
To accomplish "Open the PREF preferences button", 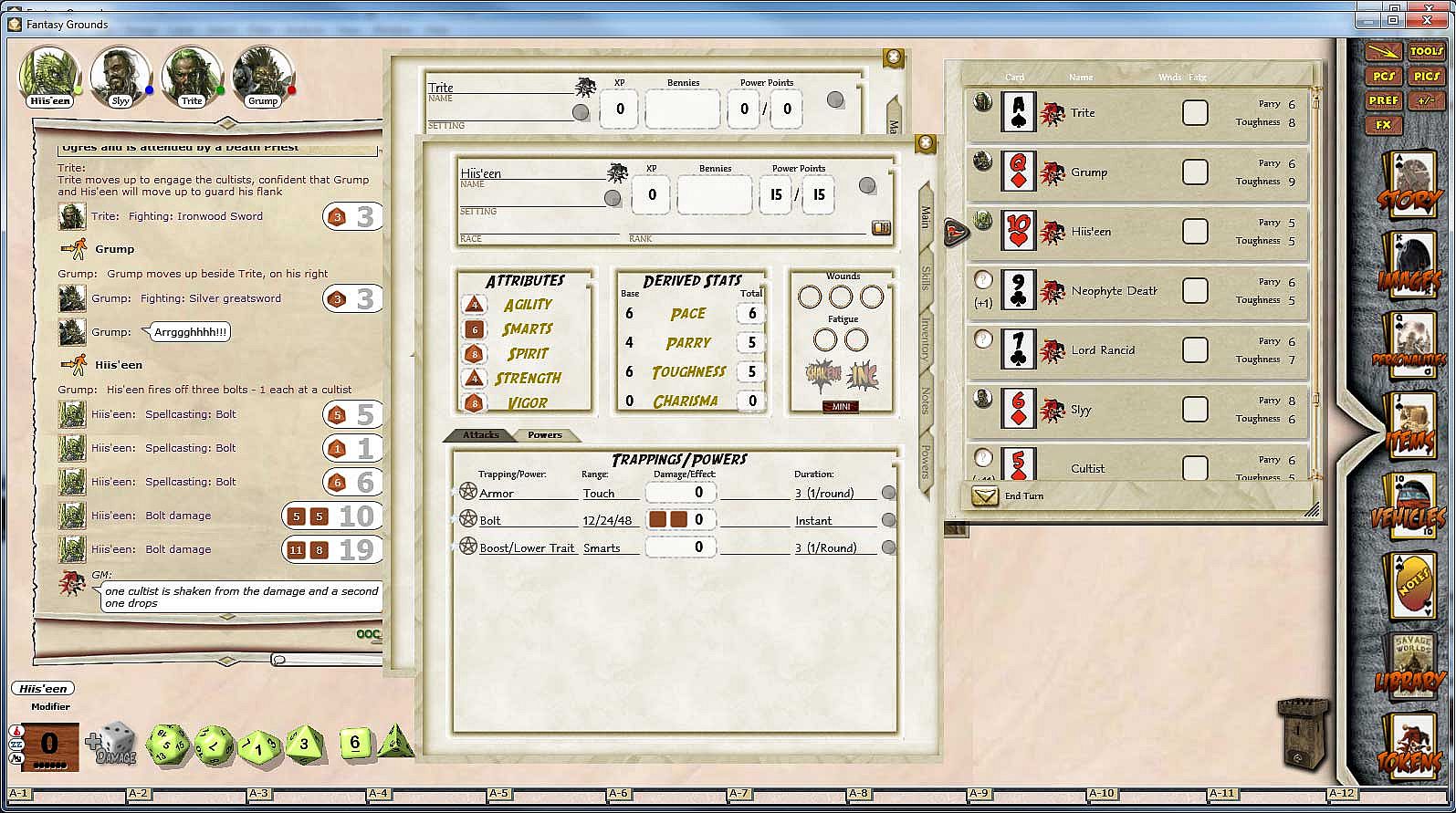I will [1384, 100].
